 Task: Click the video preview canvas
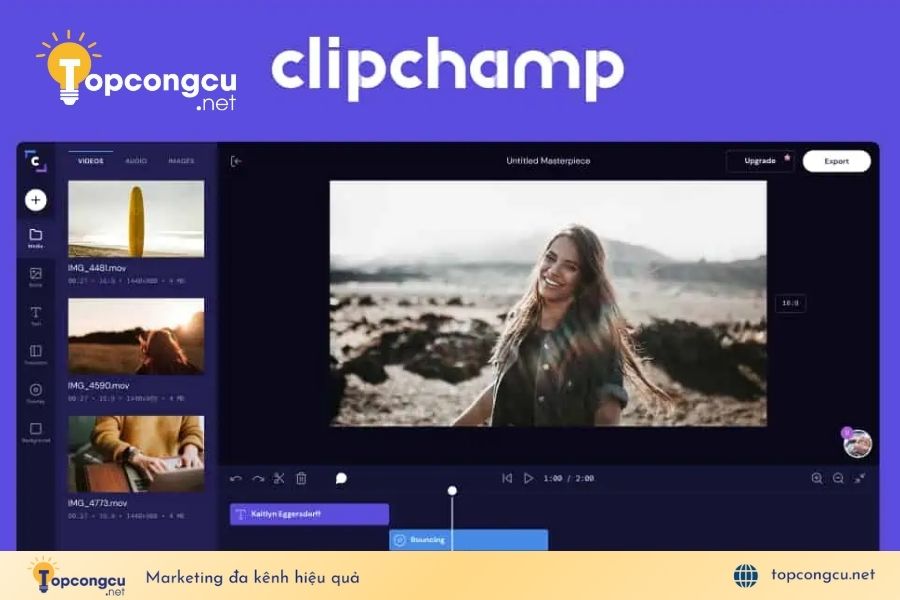click(x=548, y=303)
